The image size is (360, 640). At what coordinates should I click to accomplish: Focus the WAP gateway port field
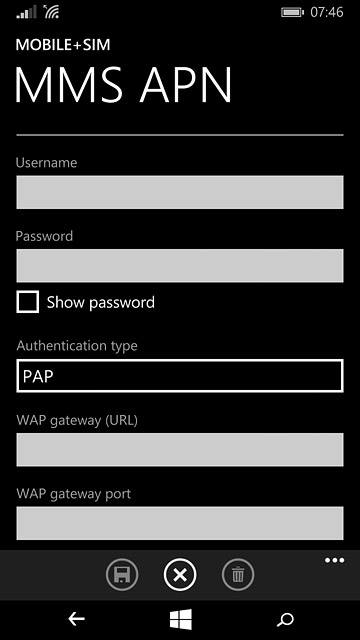click(180, 523)
